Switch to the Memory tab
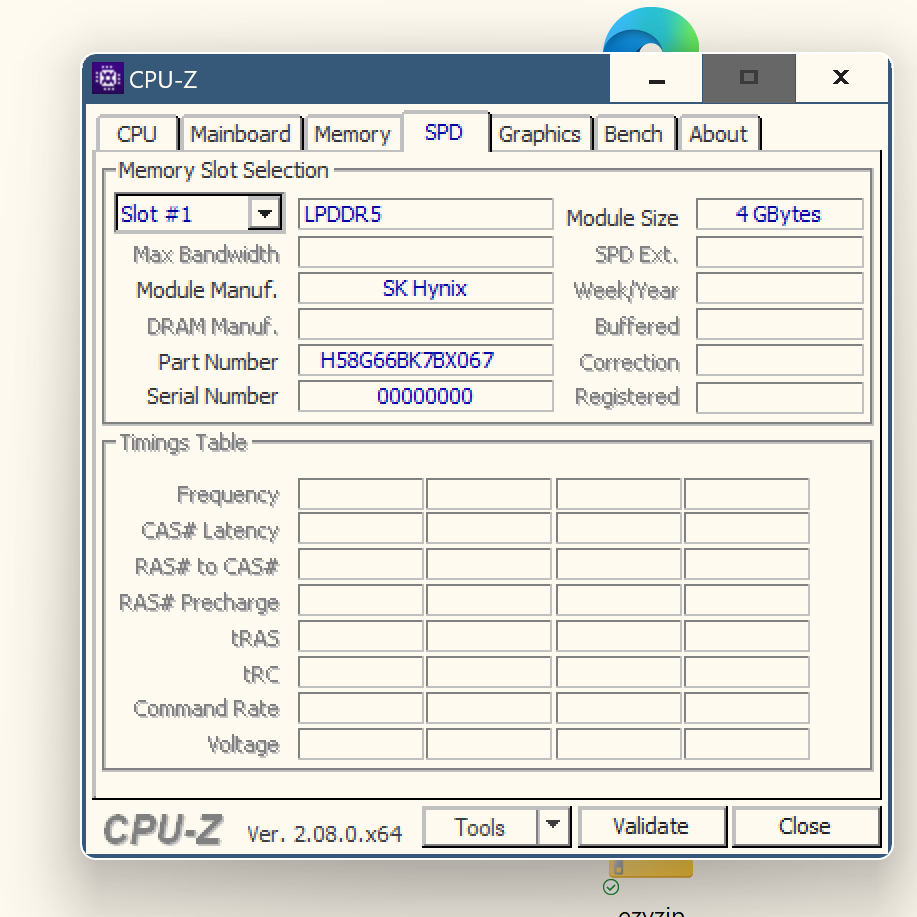Viewport: 917px width, 917px height. [x=353, y=134]
